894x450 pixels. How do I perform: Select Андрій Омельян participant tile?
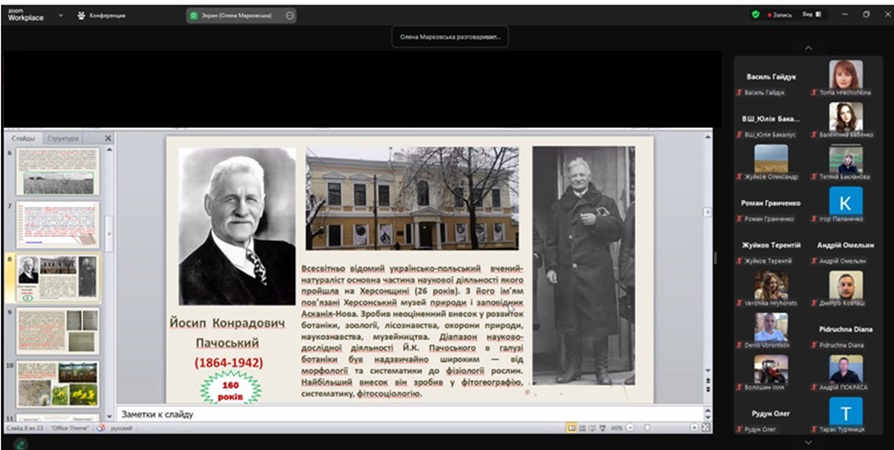pyautogui.click(x=846, y=245)
